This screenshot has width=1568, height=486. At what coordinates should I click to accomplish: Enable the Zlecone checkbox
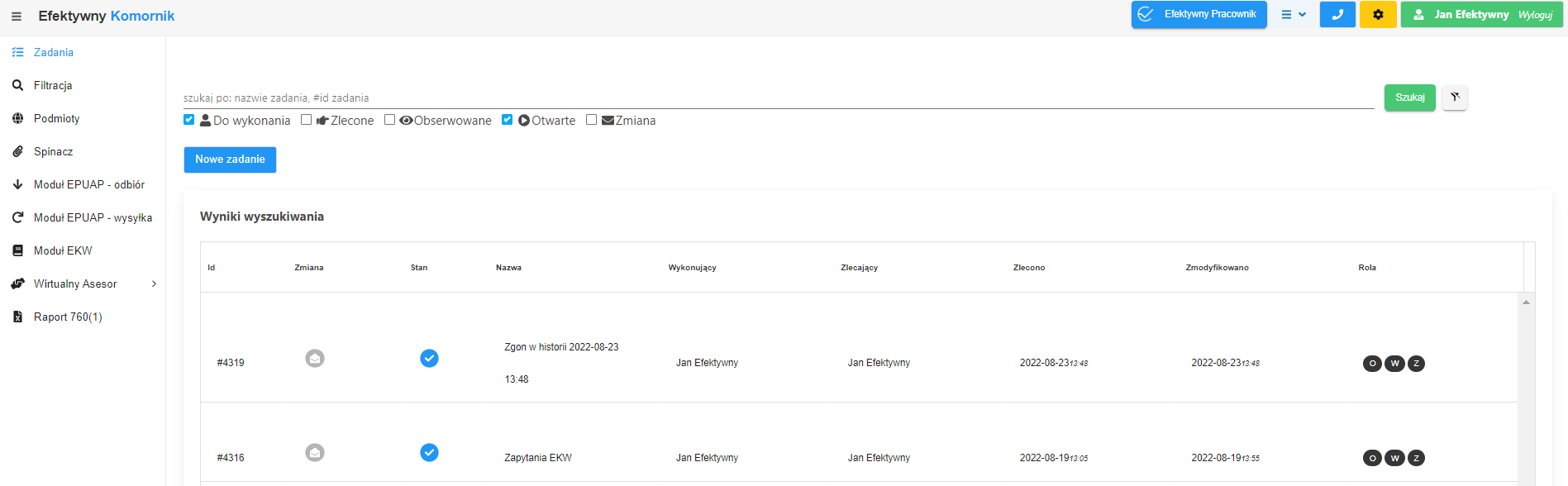[307, 120]
